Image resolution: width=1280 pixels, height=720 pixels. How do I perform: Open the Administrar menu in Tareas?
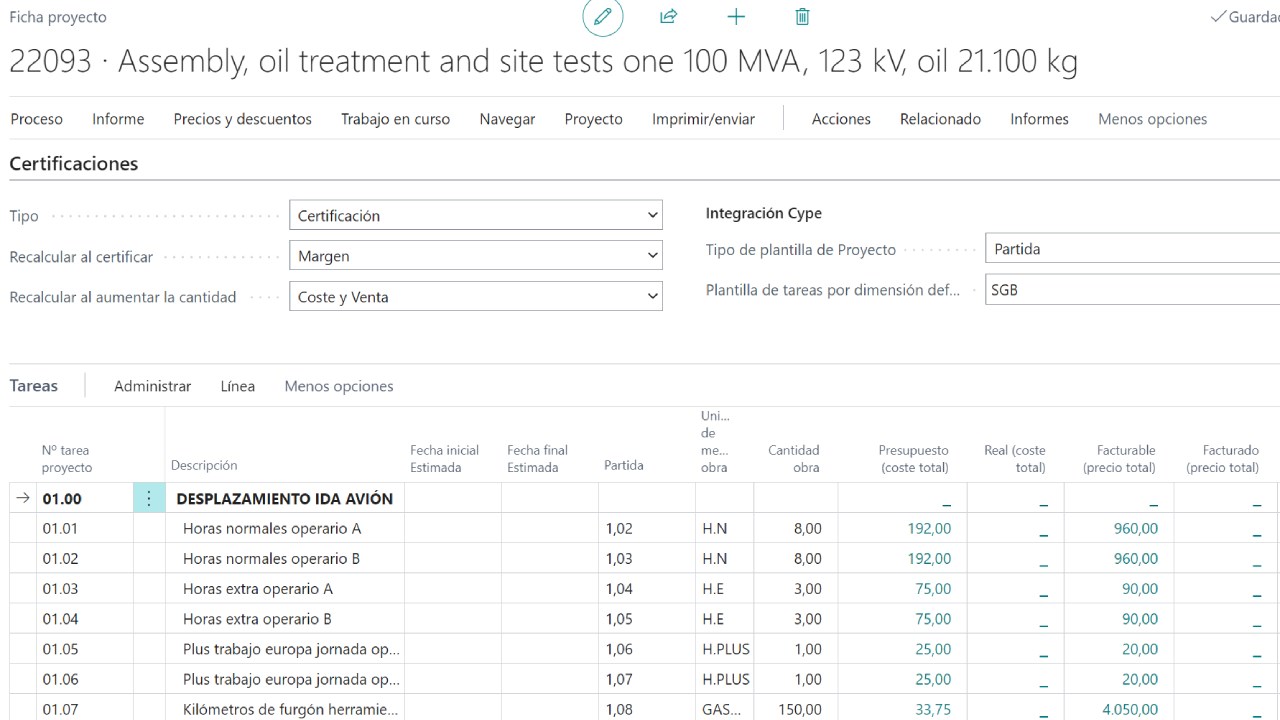(x=152, y=386)
